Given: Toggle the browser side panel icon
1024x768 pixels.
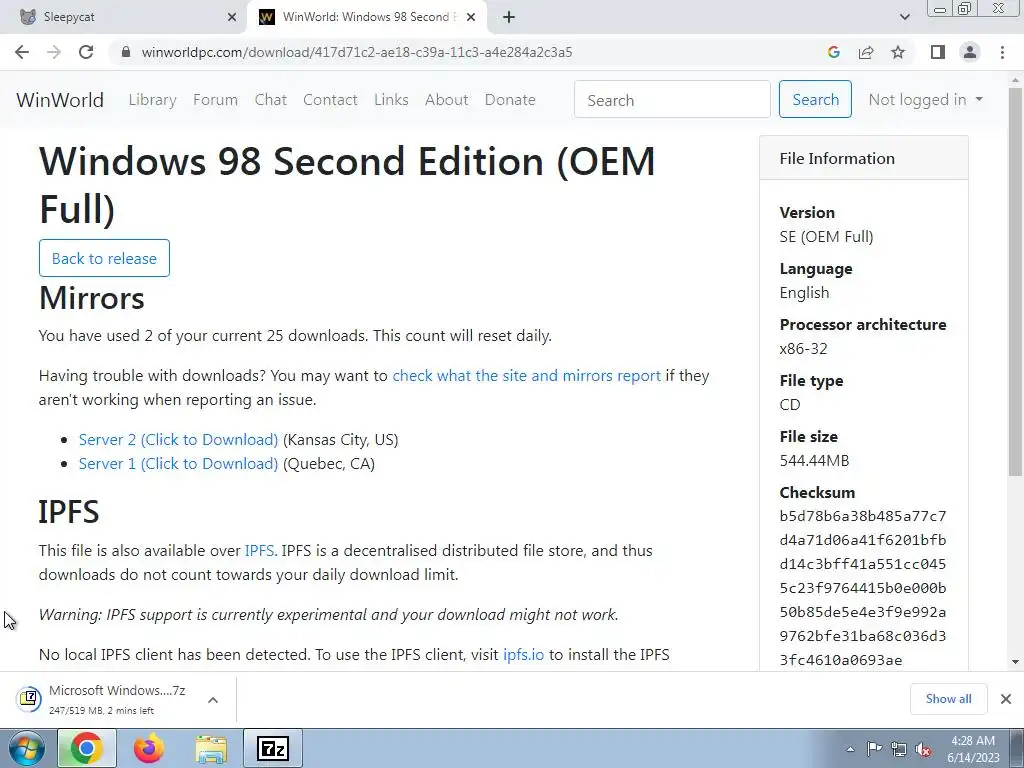Looking at the screenshot, I should click(938, 52).
